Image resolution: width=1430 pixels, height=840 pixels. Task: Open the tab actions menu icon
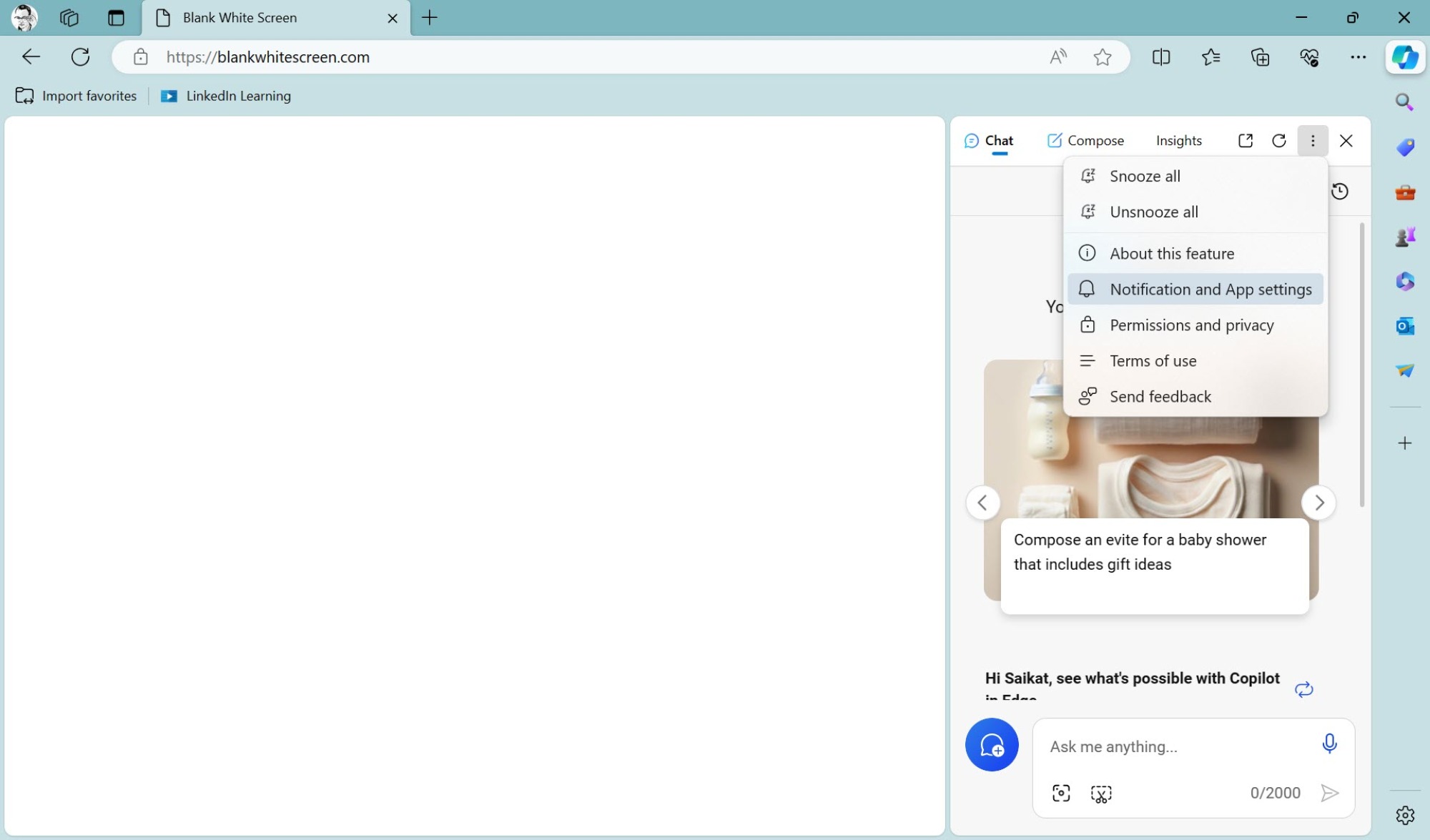click(116, 18)
